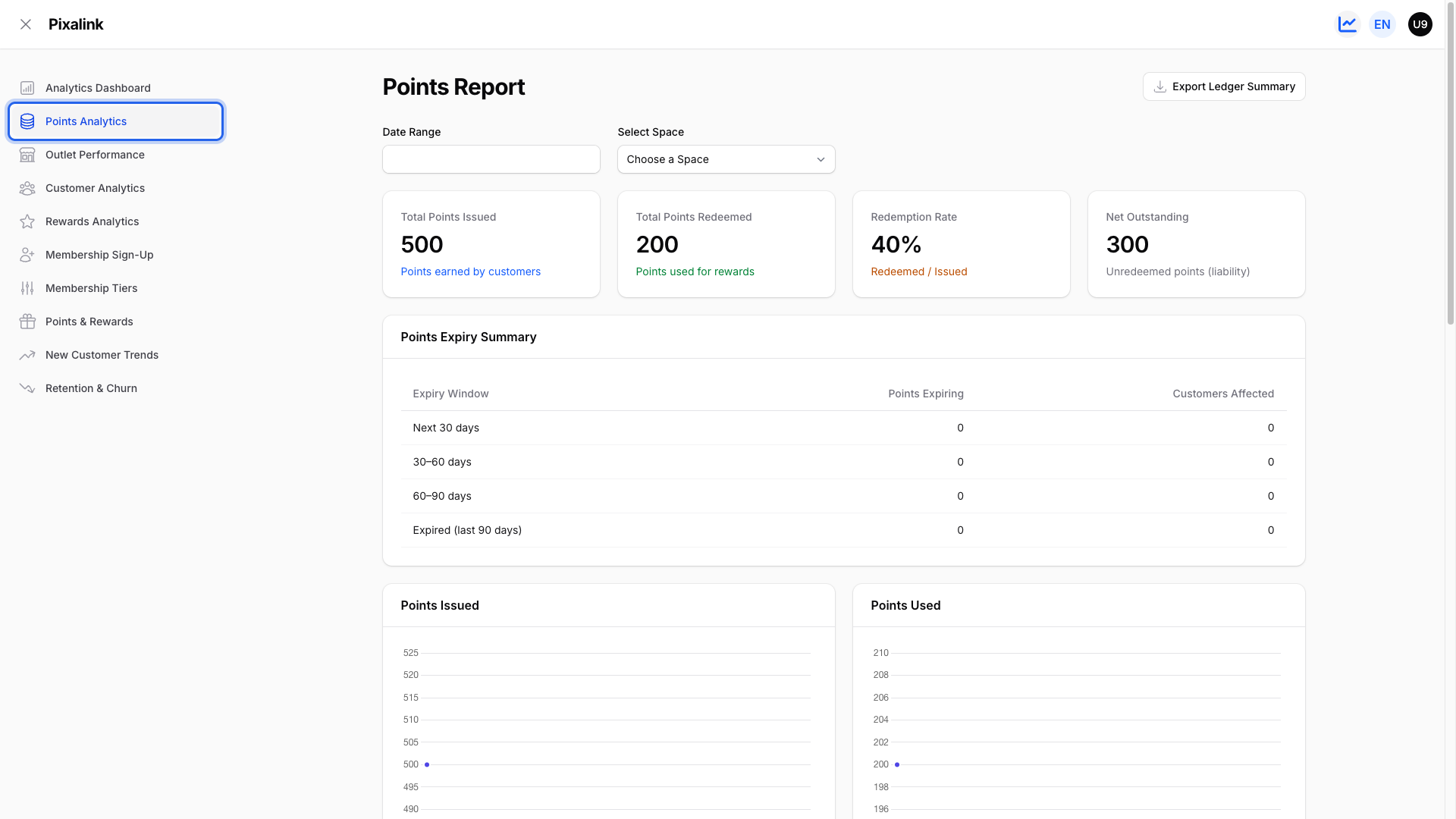Click Export Ledger Summary button

click(x=1224, y=86)
